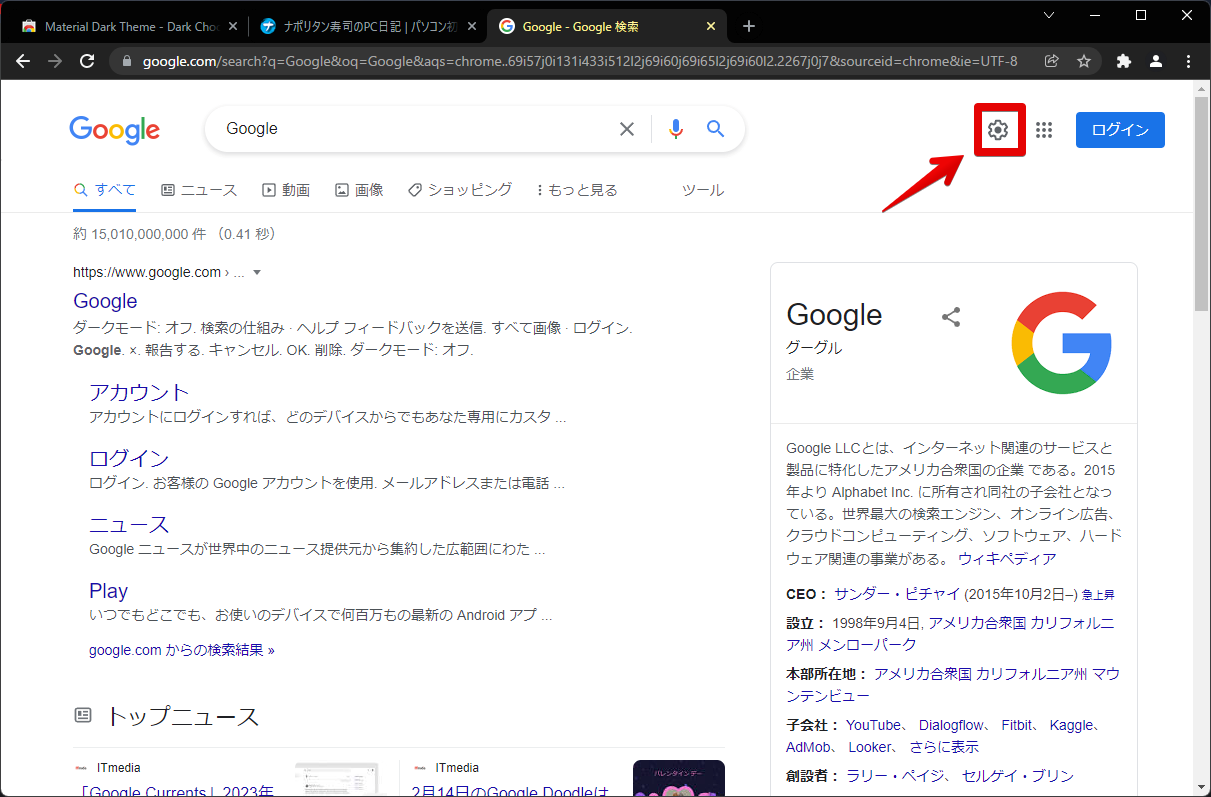1211x797 pixels.
Task: Click the address bar URL
Action: 580,61
